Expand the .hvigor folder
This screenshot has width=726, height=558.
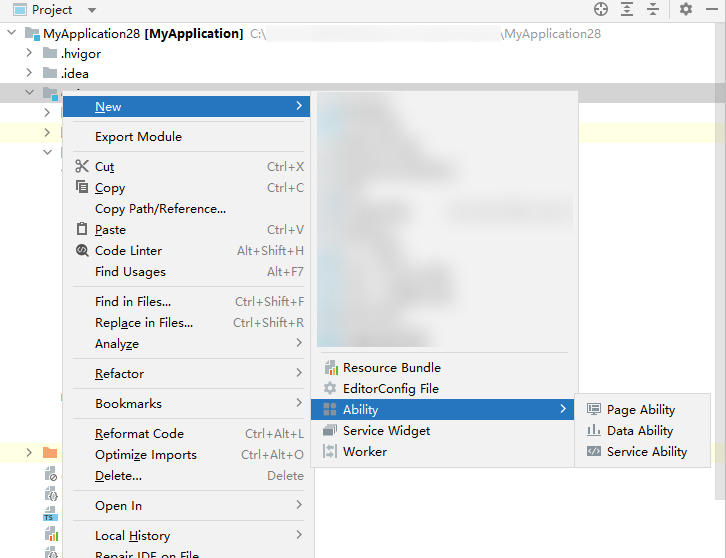[x=29, y=53]
